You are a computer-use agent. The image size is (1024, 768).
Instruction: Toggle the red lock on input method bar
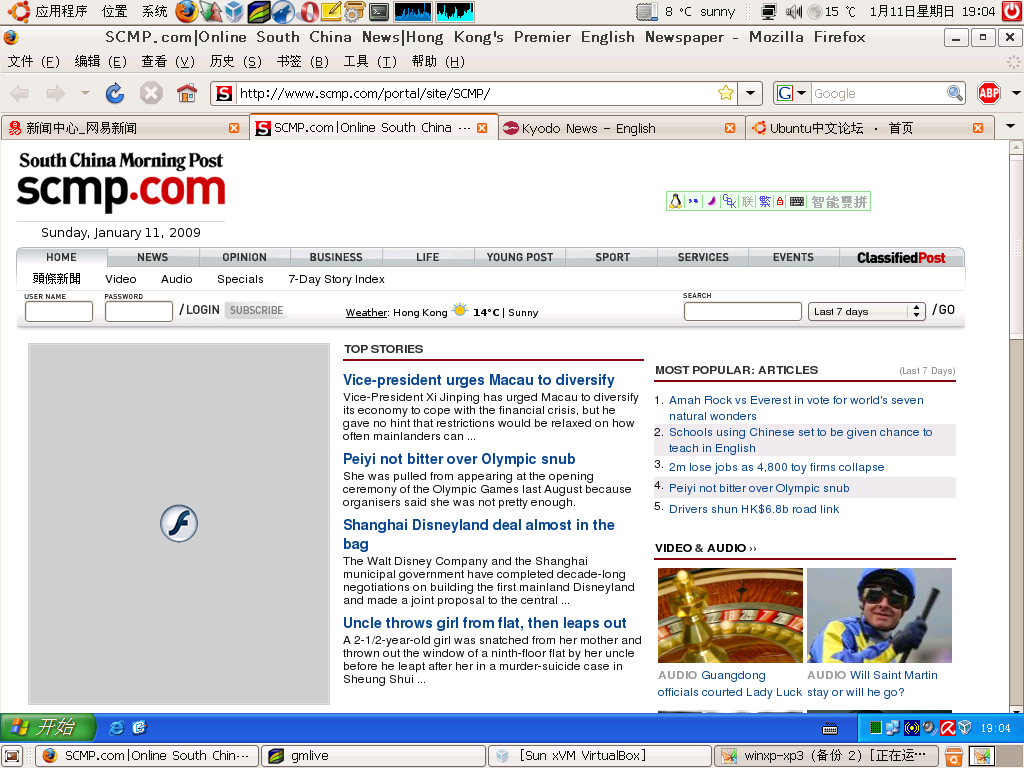pyautogui.click(x=780, y=201)
